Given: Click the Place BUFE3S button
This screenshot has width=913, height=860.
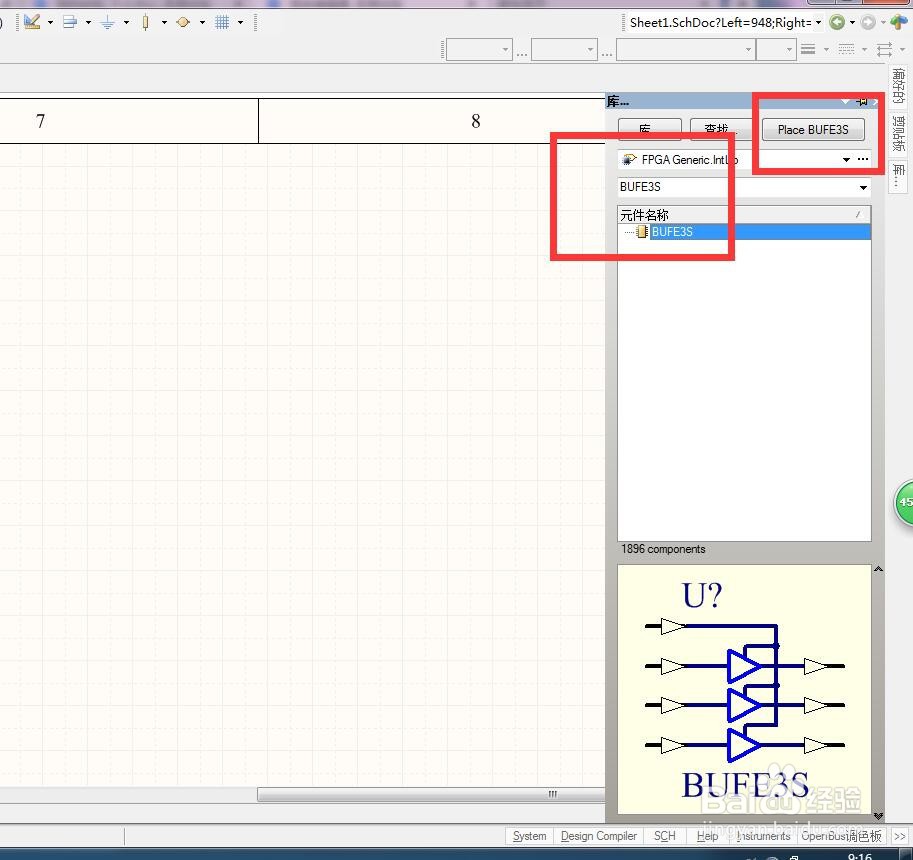Looking at the screenshot, I should tap(813, 129).
